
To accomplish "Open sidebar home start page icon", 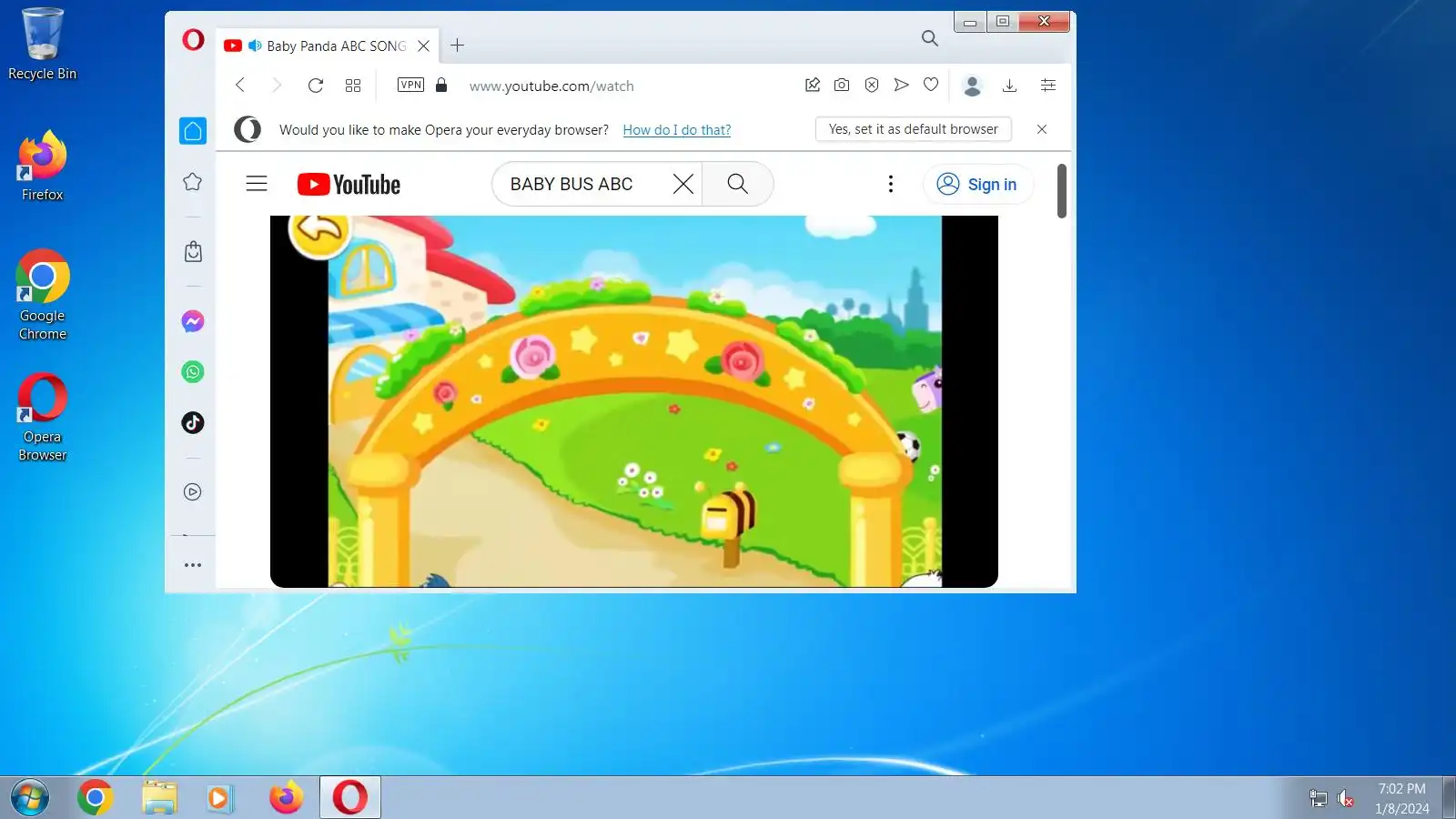I will 193,131.
